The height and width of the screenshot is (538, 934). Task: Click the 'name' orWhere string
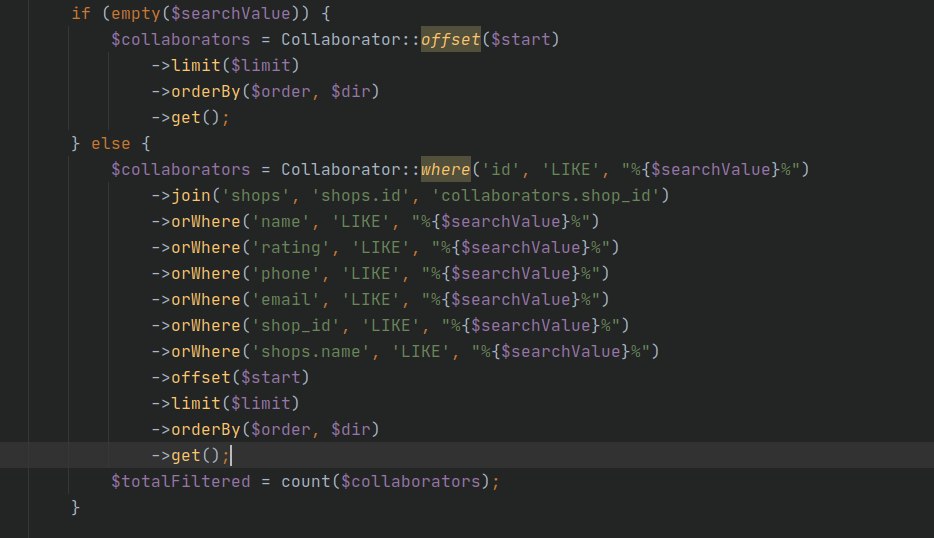click(x=281, y=222)
